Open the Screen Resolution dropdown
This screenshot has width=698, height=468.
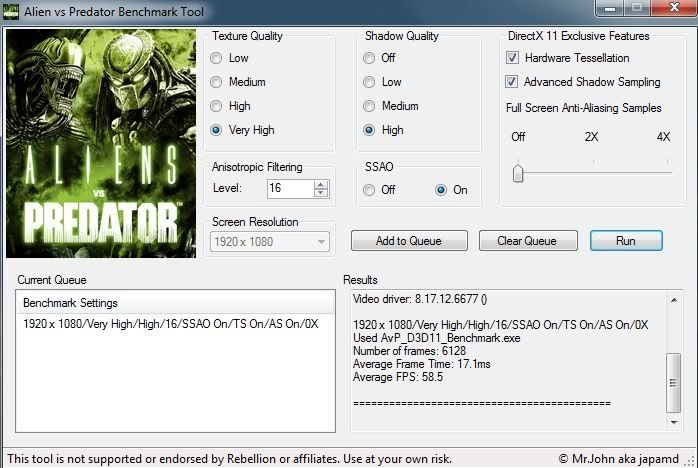pyautogui.click(x=270, y=242)
